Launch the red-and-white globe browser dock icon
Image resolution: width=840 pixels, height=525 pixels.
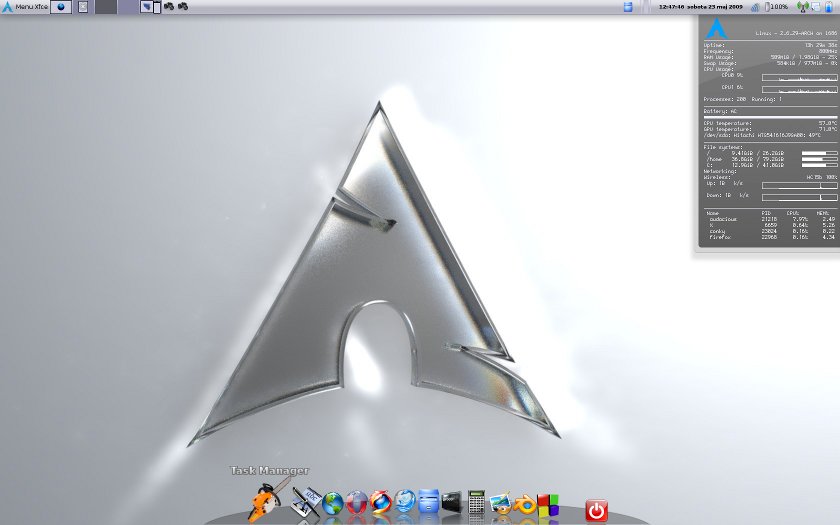click(356, 503)
